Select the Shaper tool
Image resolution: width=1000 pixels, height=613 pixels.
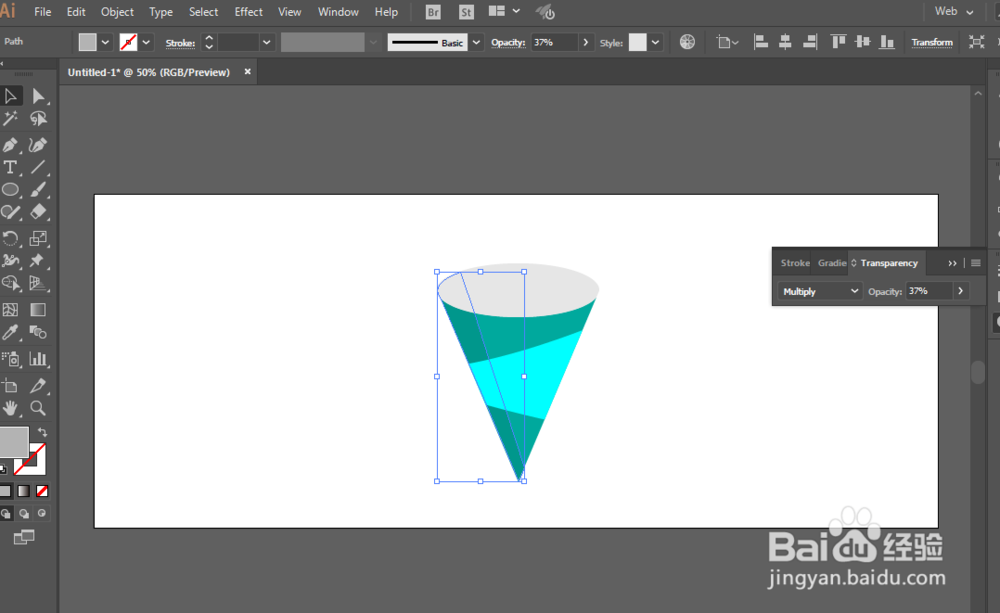coord(11,212)
